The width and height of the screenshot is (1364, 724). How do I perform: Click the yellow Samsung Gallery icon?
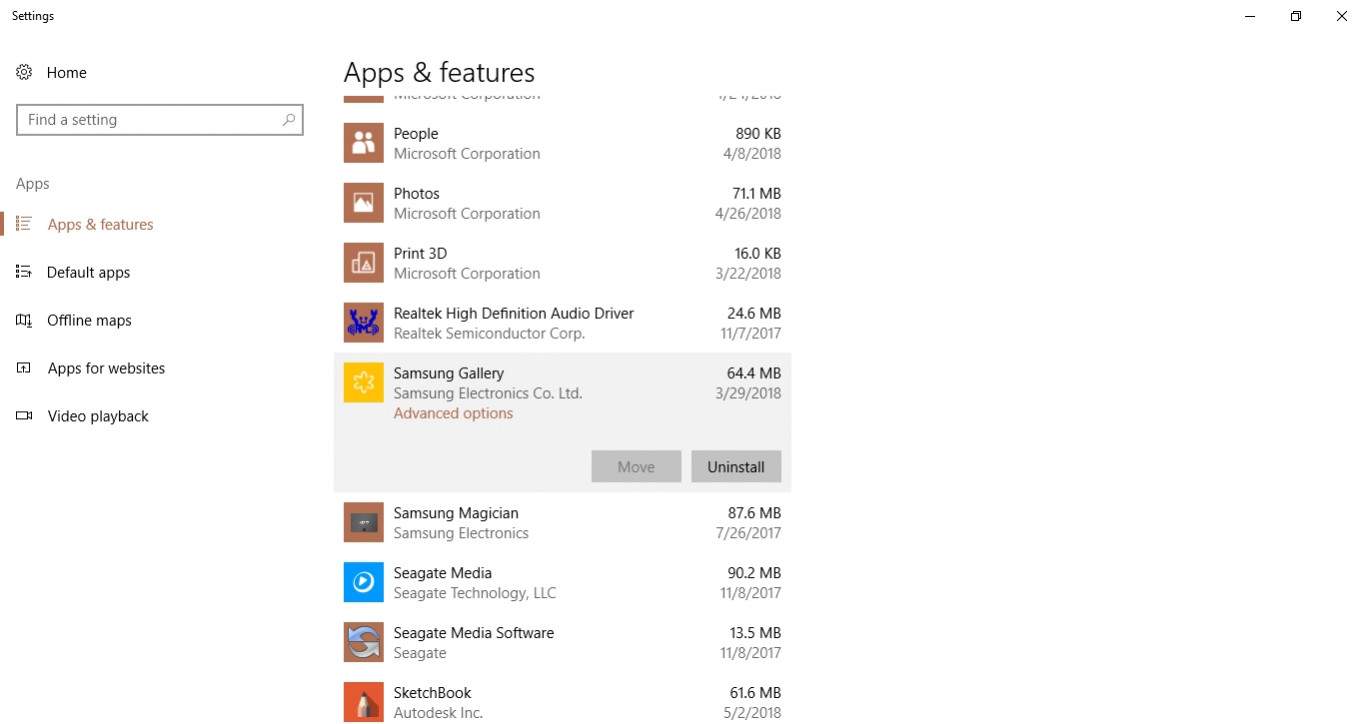tap(363, 383)
